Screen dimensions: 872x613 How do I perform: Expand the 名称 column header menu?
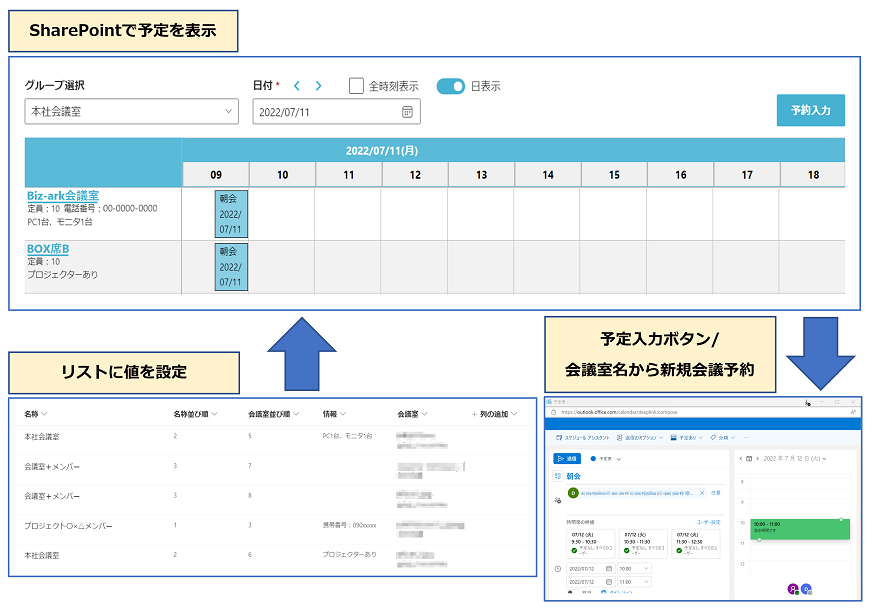(44, 413)
